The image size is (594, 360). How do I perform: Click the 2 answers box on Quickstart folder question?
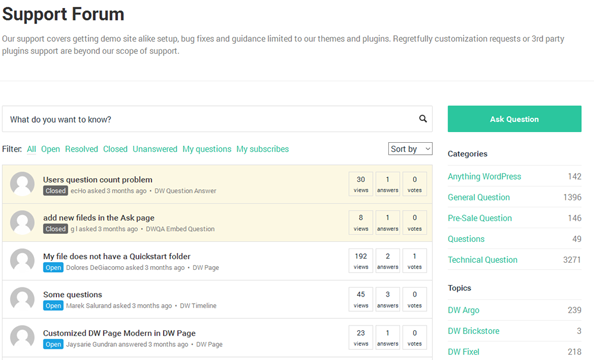pos(388,261)
